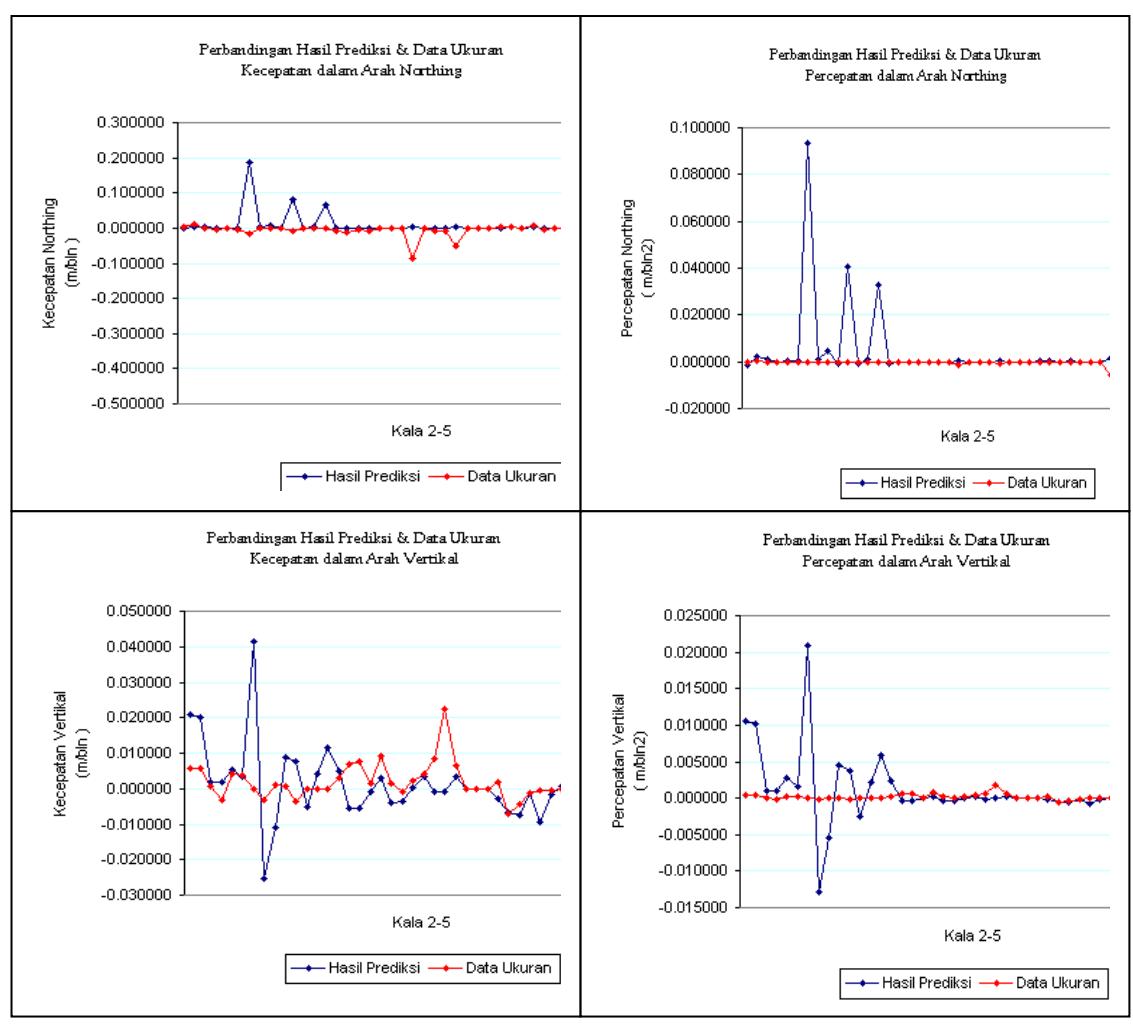The width and height of the screenshot is (1133, 1029).
Task: Click the 'Percepatan Northing (m/bln2)' axis label
Action: [637, 268]
